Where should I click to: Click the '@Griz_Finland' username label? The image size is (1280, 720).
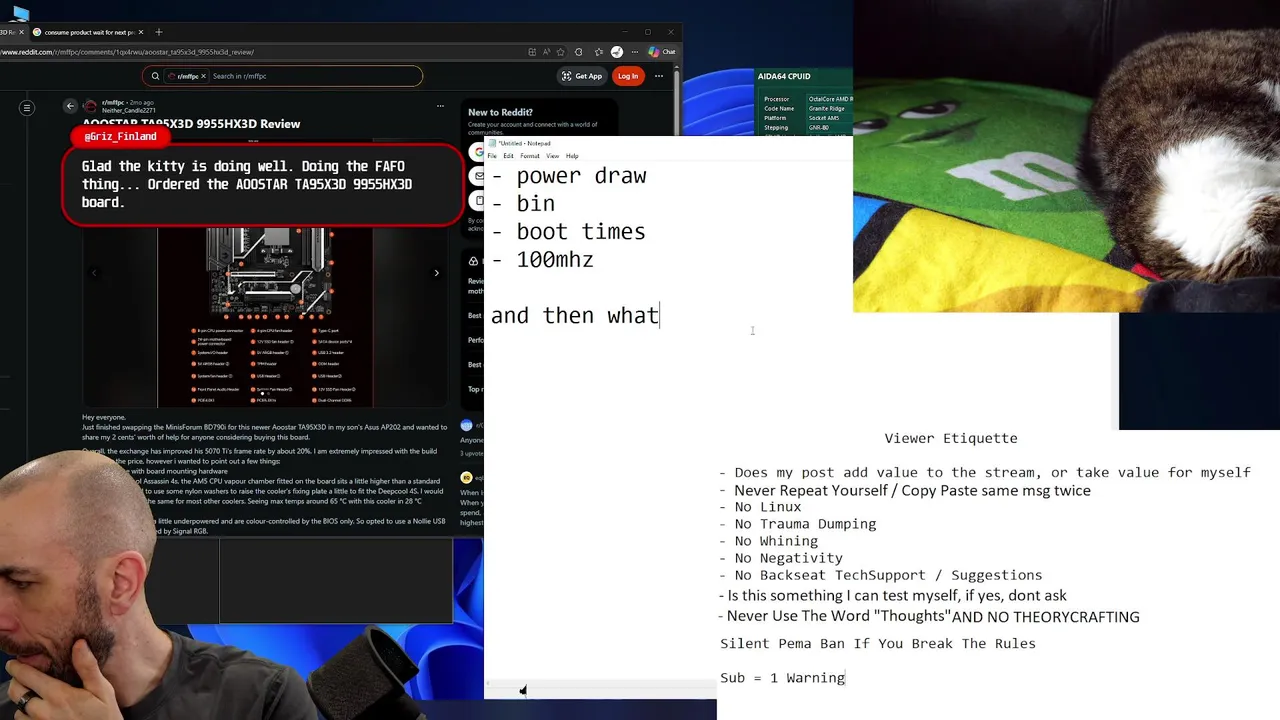click(120, 137)
